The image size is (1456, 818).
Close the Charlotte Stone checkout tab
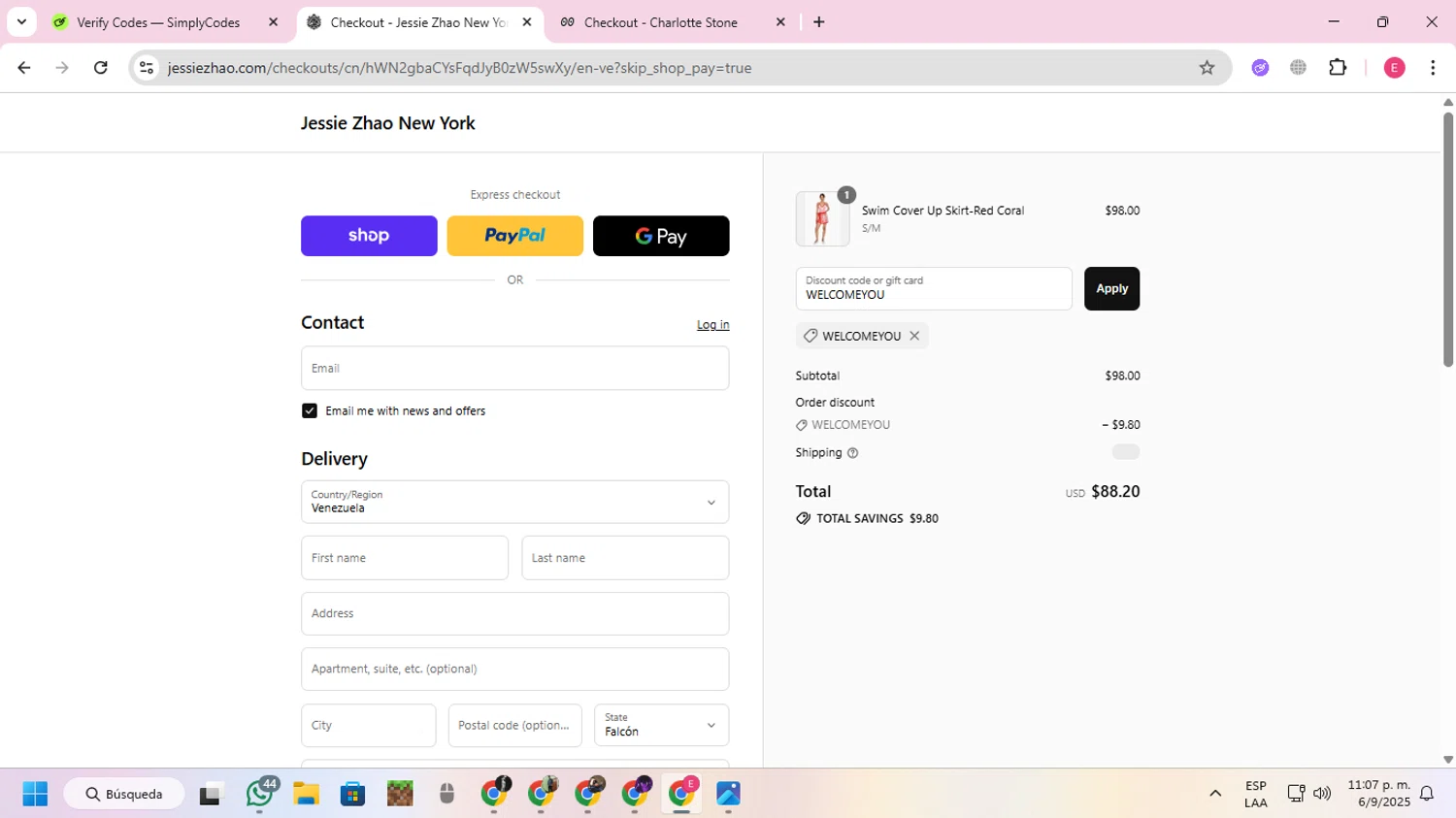[780, 22]
